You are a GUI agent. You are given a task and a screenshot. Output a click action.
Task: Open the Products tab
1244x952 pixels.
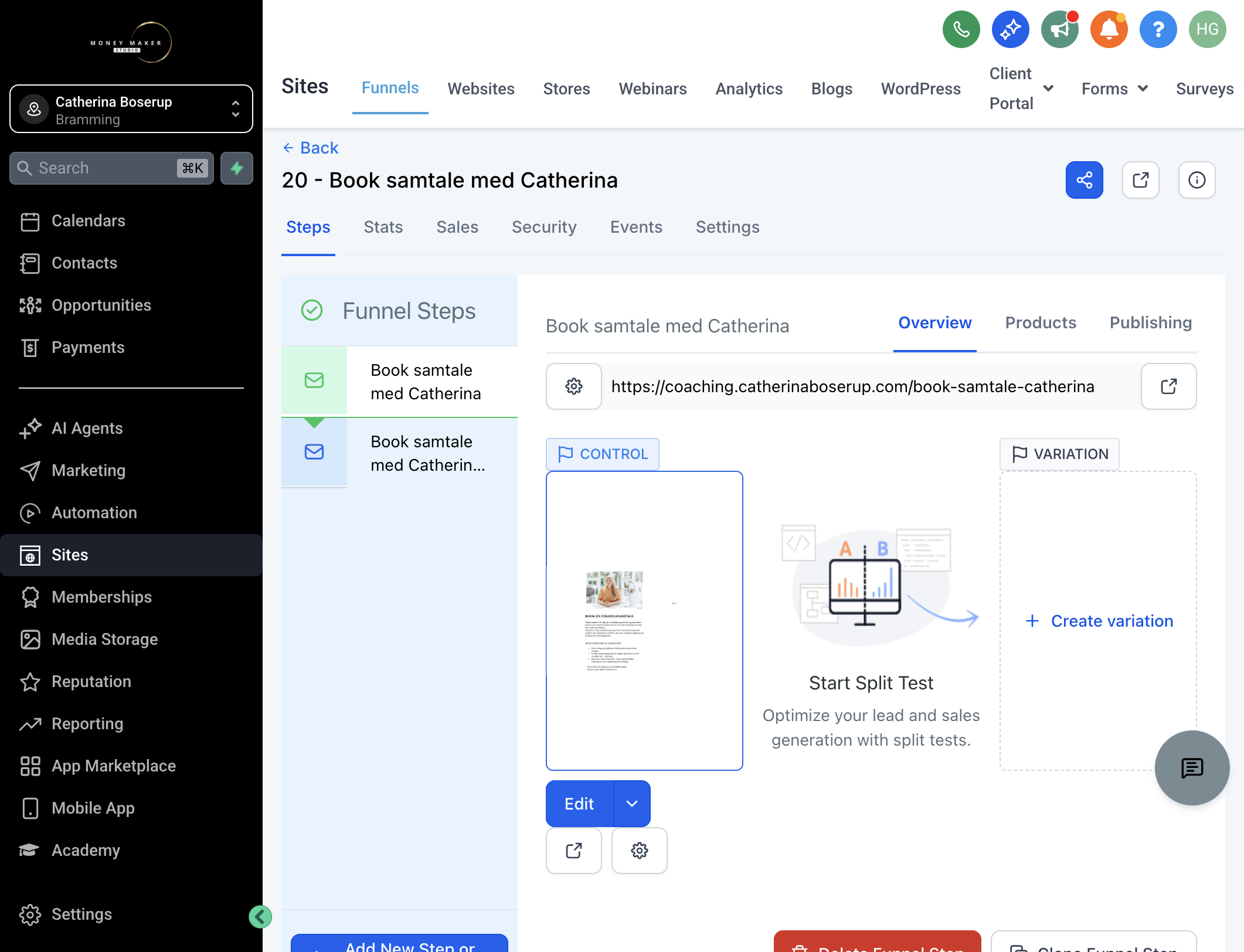click(1041, 323)
